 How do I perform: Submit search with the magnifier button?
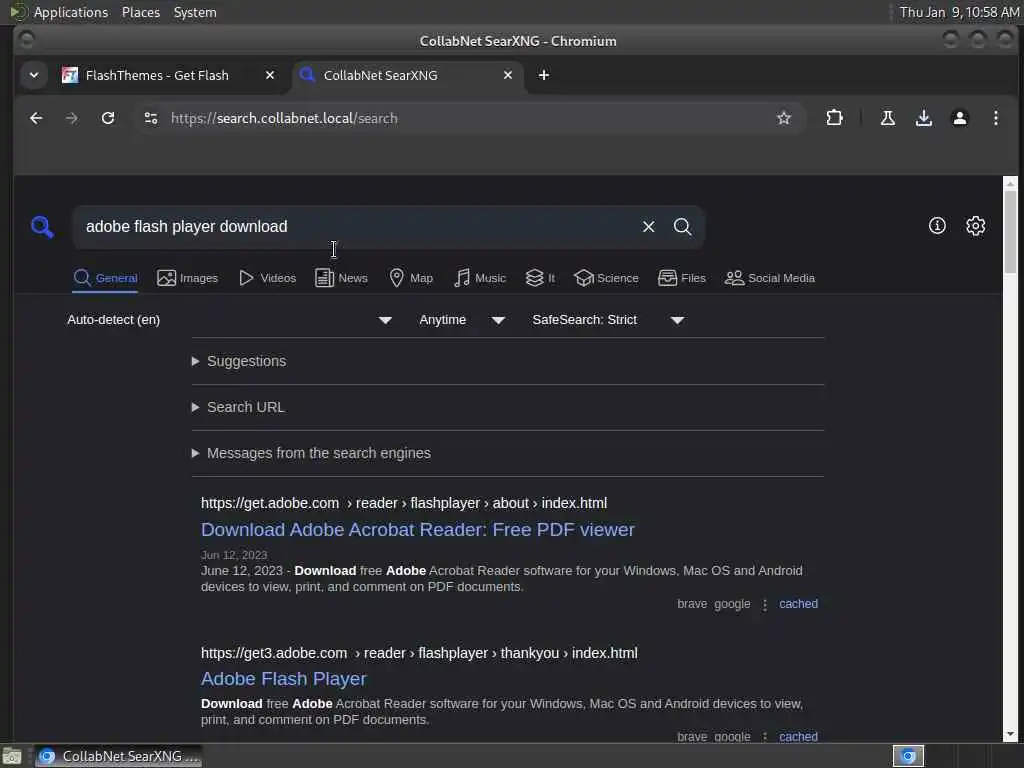point(682,227)
